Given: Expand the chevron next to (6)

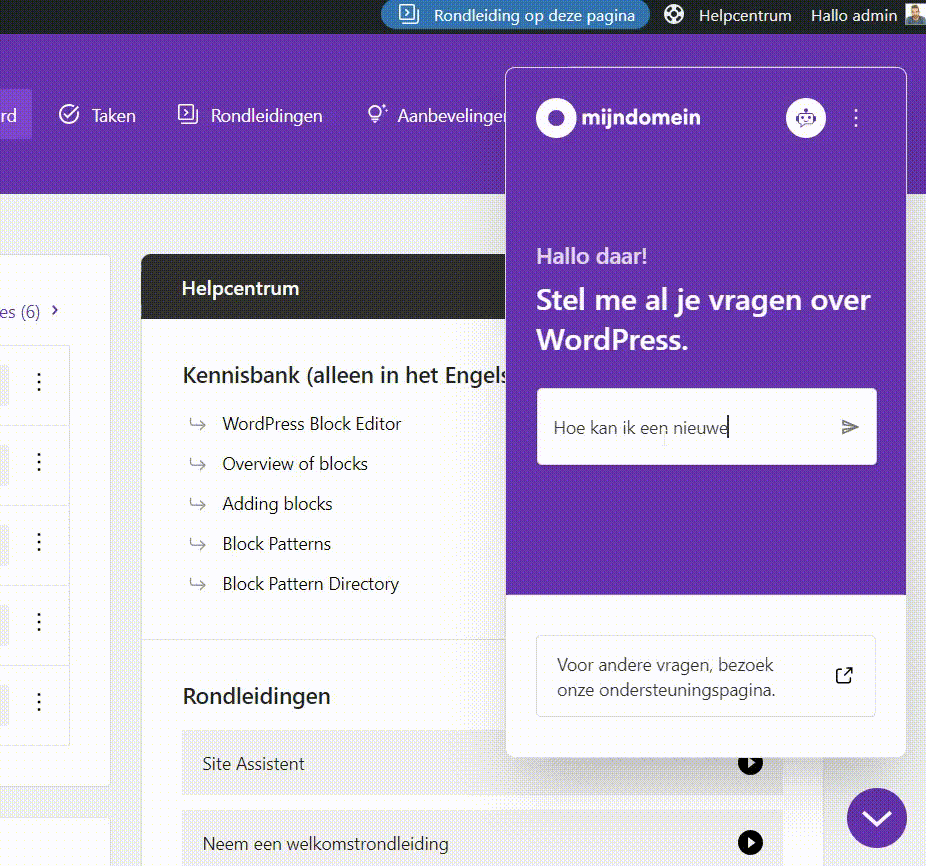Looking at the screenshot, I should [55, 310].
